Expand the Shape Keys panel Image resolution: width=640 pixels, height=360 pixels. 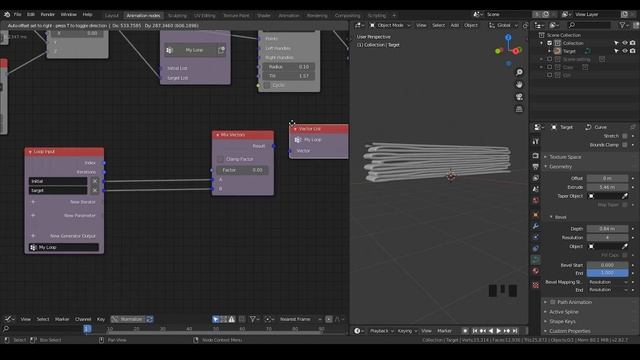[562, 322]
